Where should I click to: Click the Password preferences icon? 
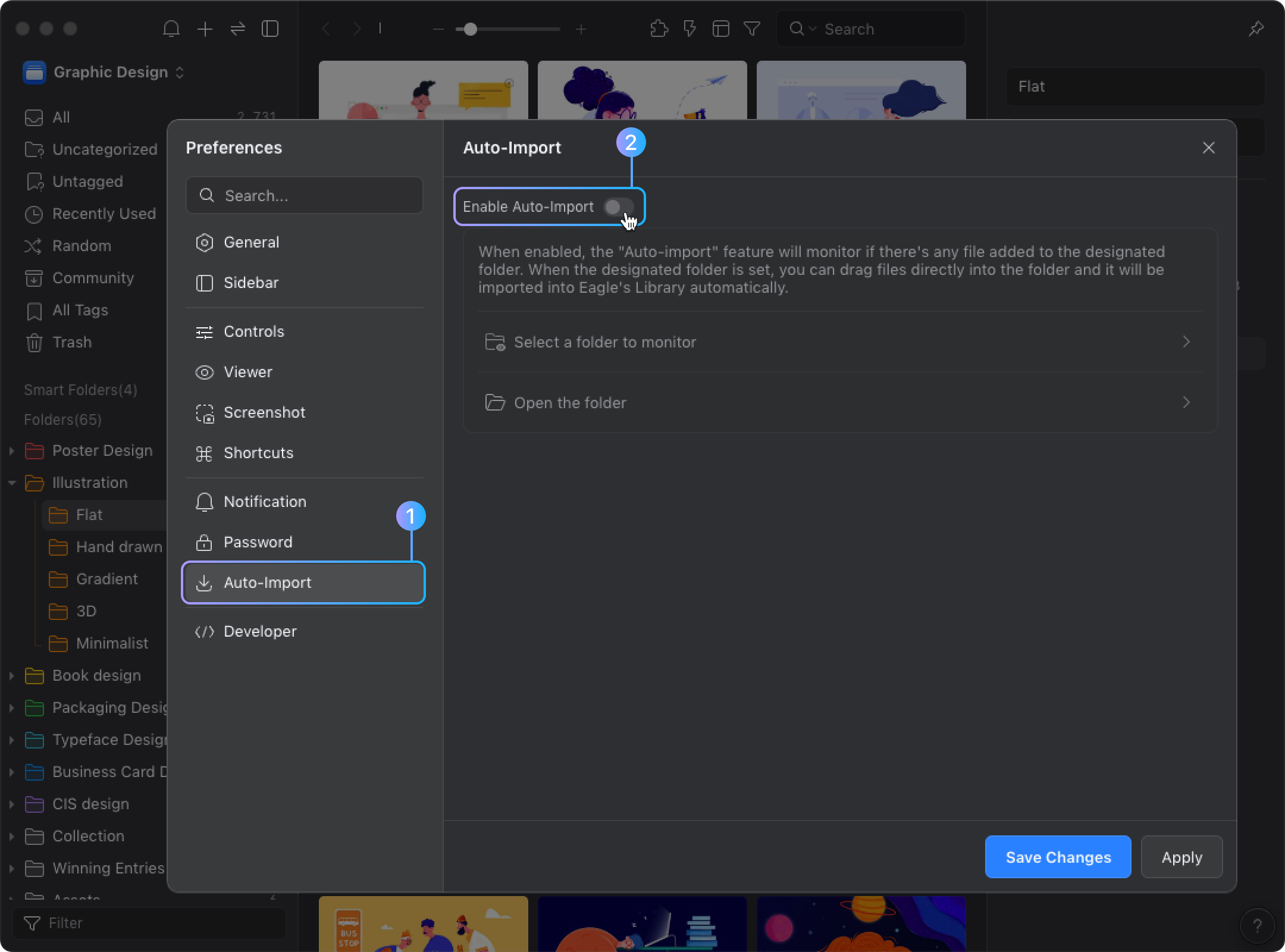tap(205, 542)
